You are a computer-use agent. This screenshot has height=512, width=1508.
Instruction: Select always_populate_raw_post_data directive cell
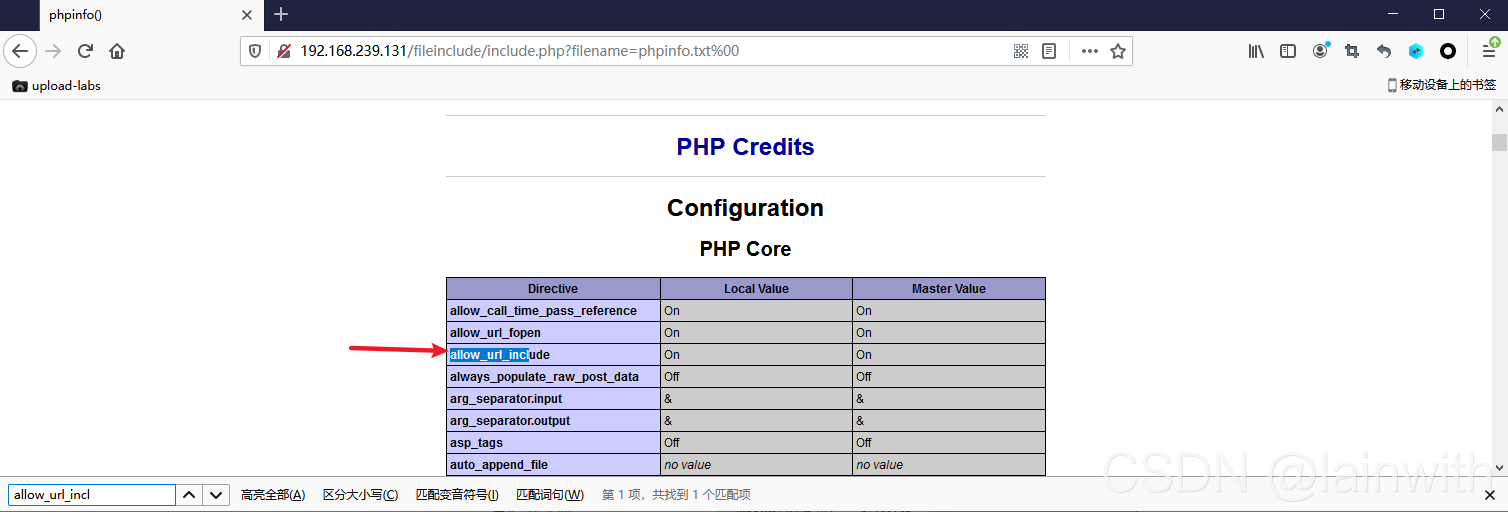coord(553,377)
